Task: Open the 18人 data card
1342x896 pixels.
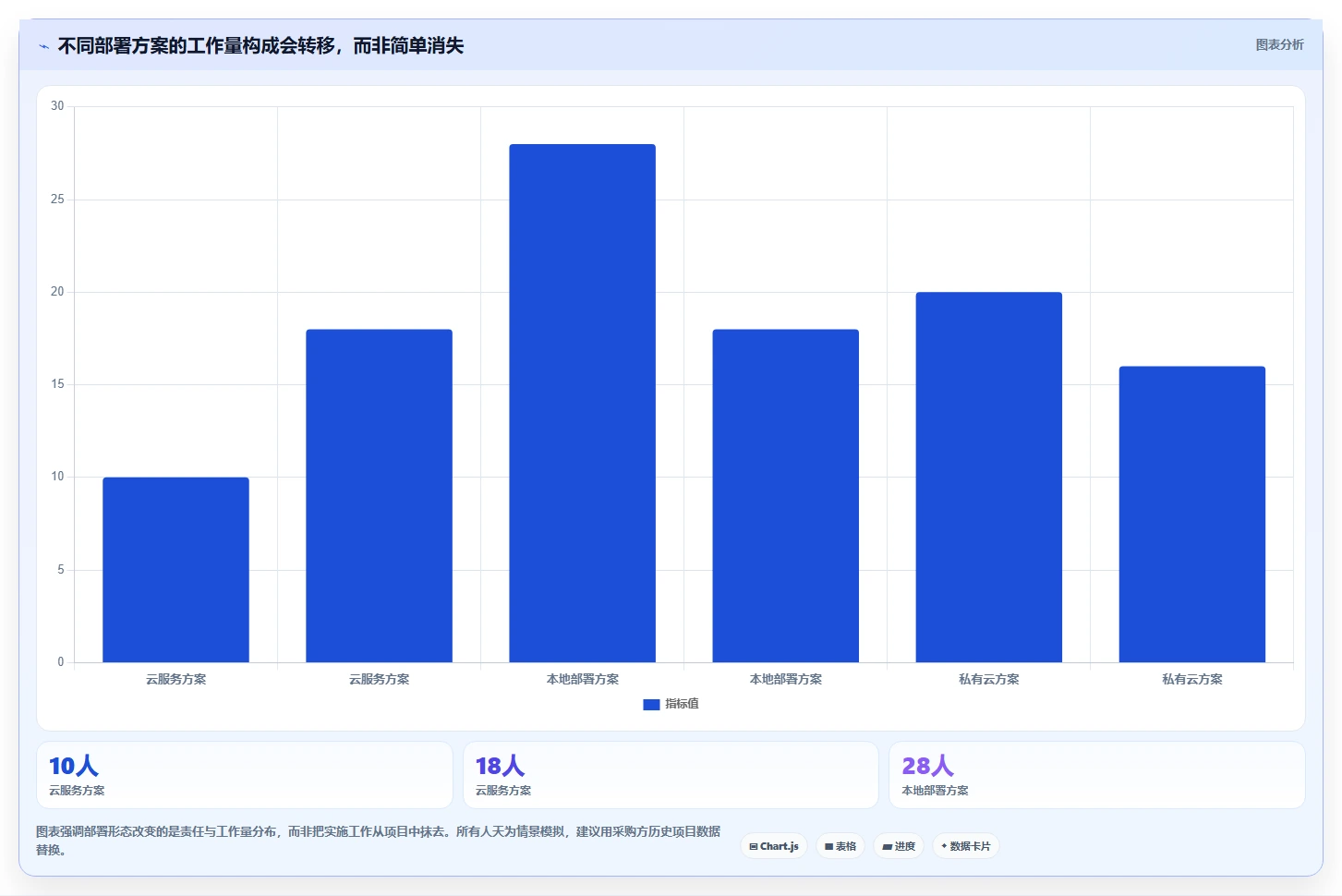Action: [x=671, y=775]
